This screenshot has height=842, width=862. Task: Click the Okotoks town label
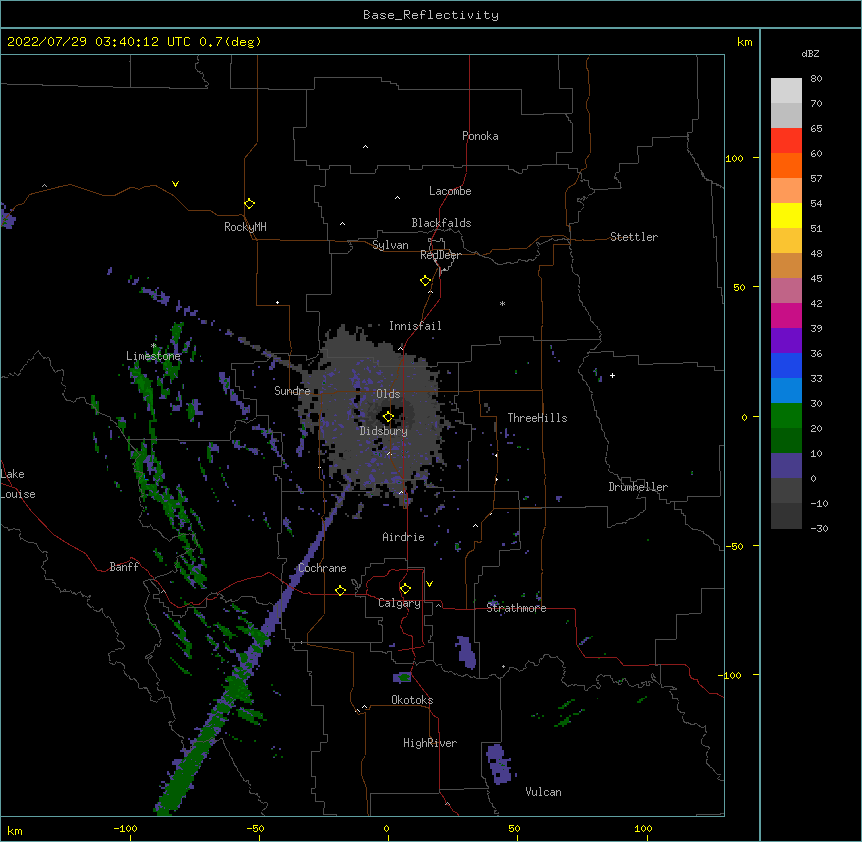[412, 700]
